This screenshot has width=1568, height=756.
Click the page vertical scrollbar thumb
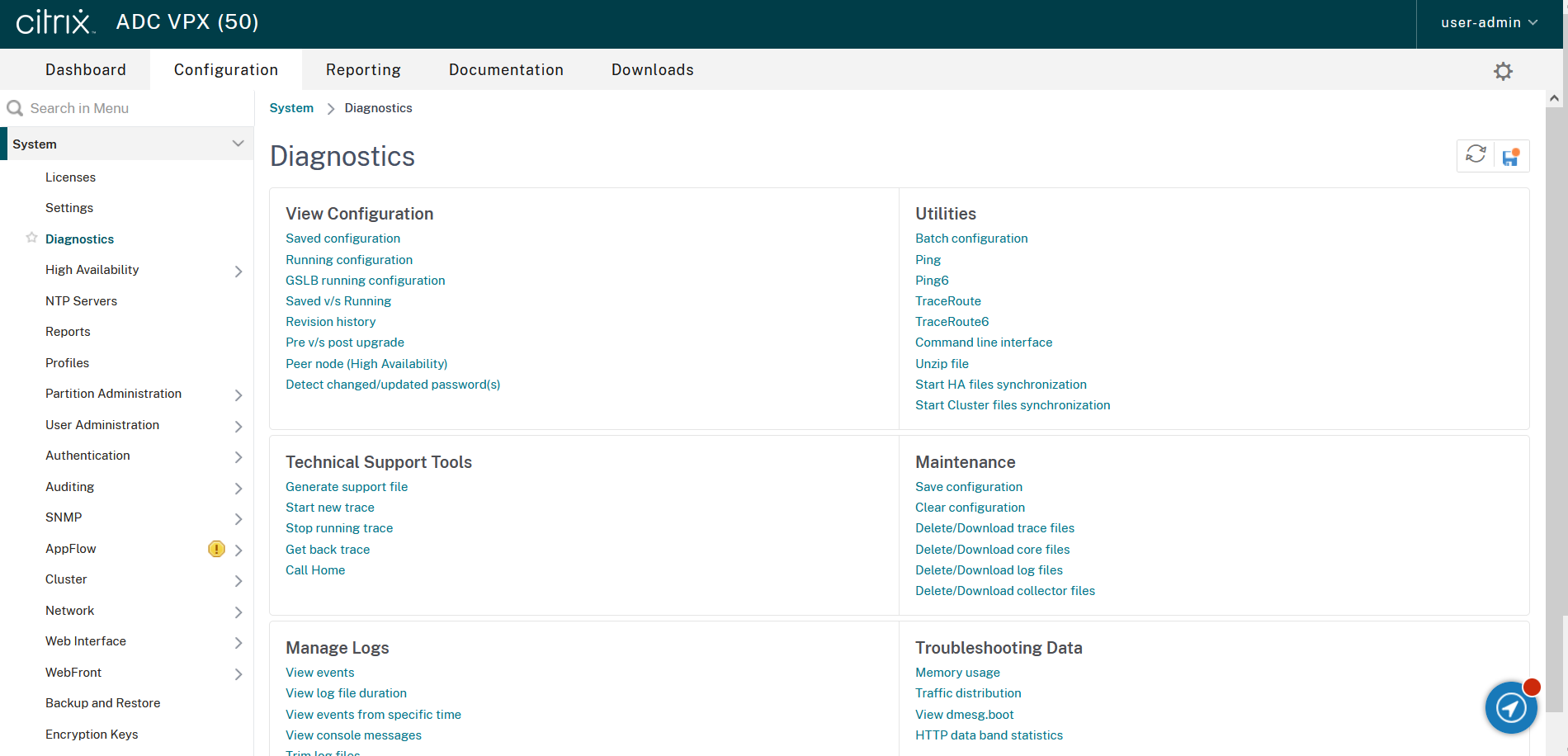1555,409
